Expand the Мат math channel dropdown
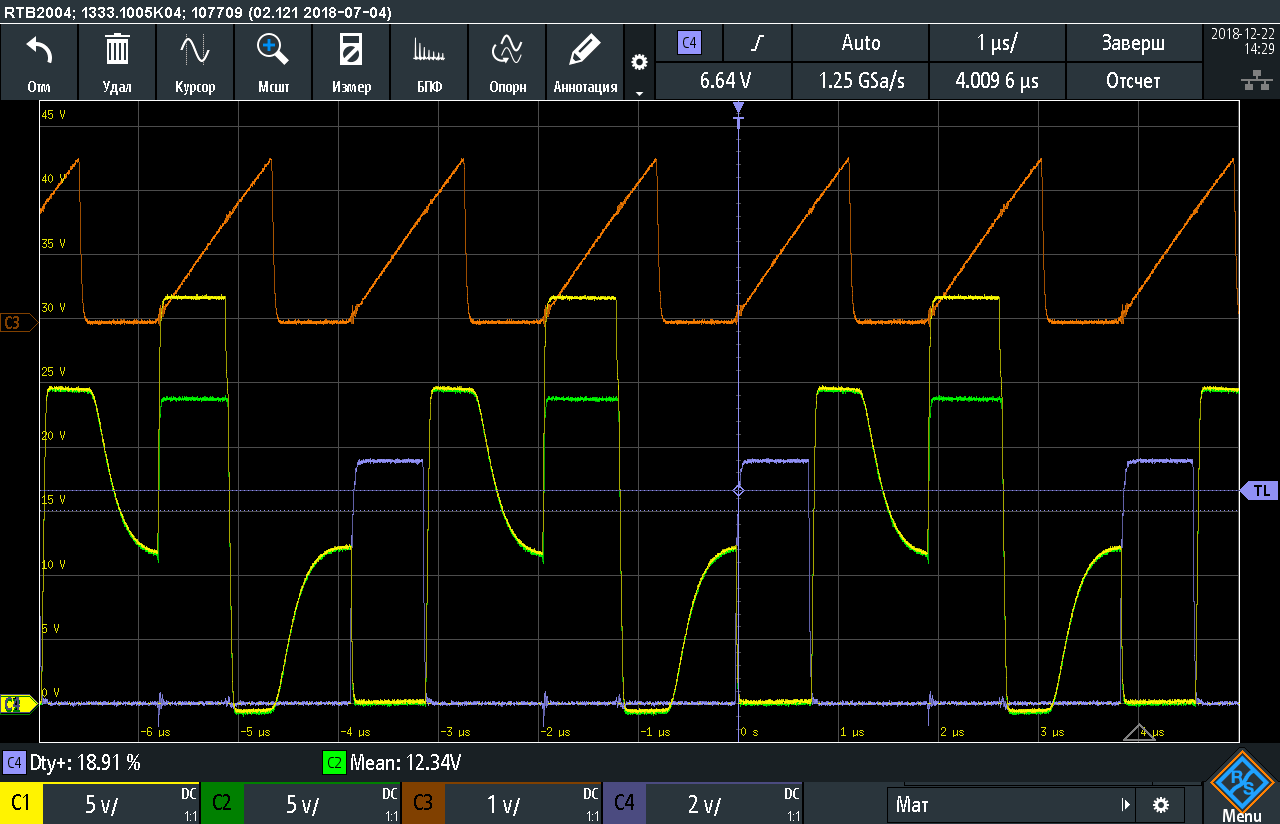 point(1013,804)
